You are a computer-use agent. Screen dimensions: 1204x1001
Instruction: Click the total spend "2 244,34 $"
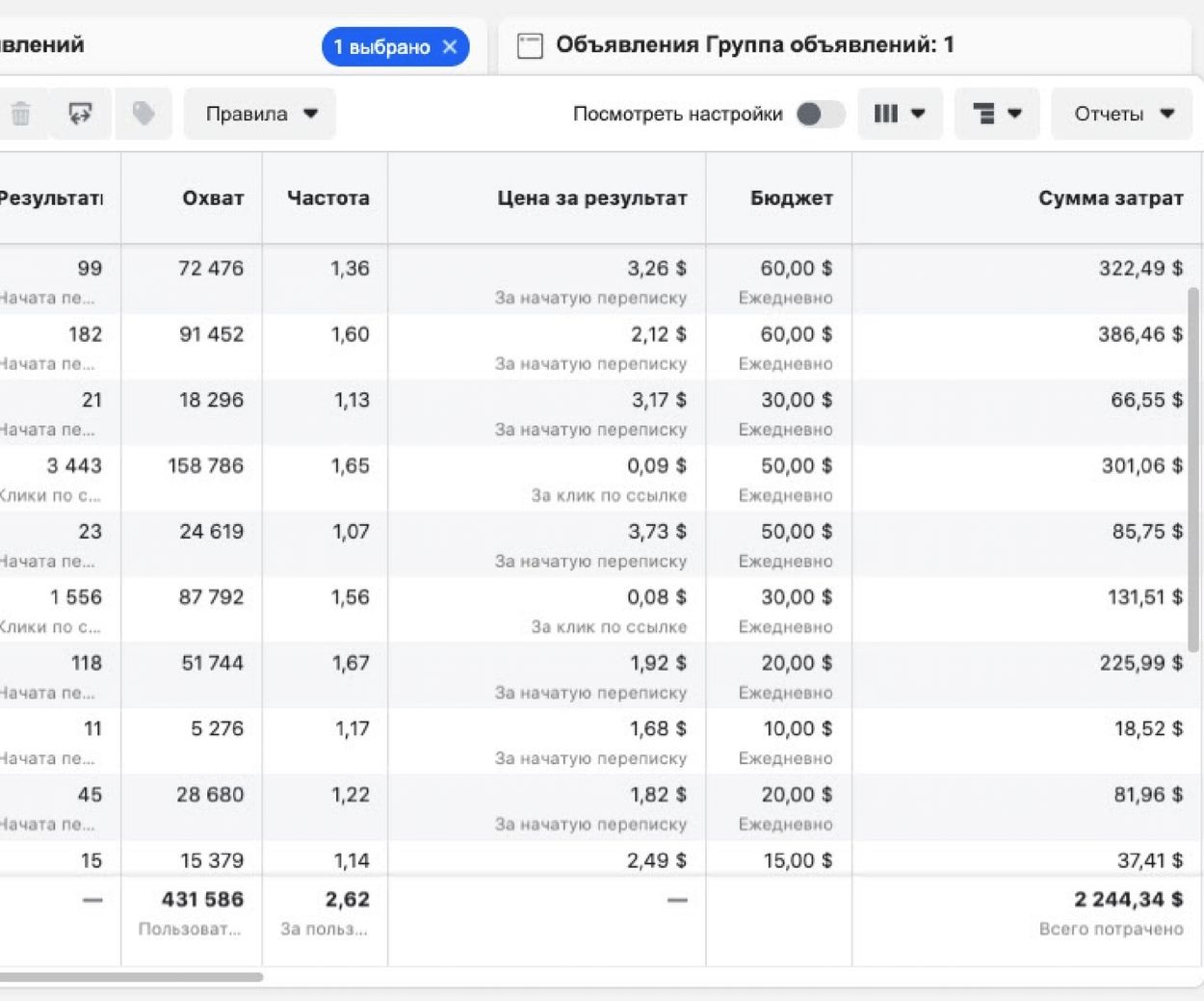point(1129,900)
